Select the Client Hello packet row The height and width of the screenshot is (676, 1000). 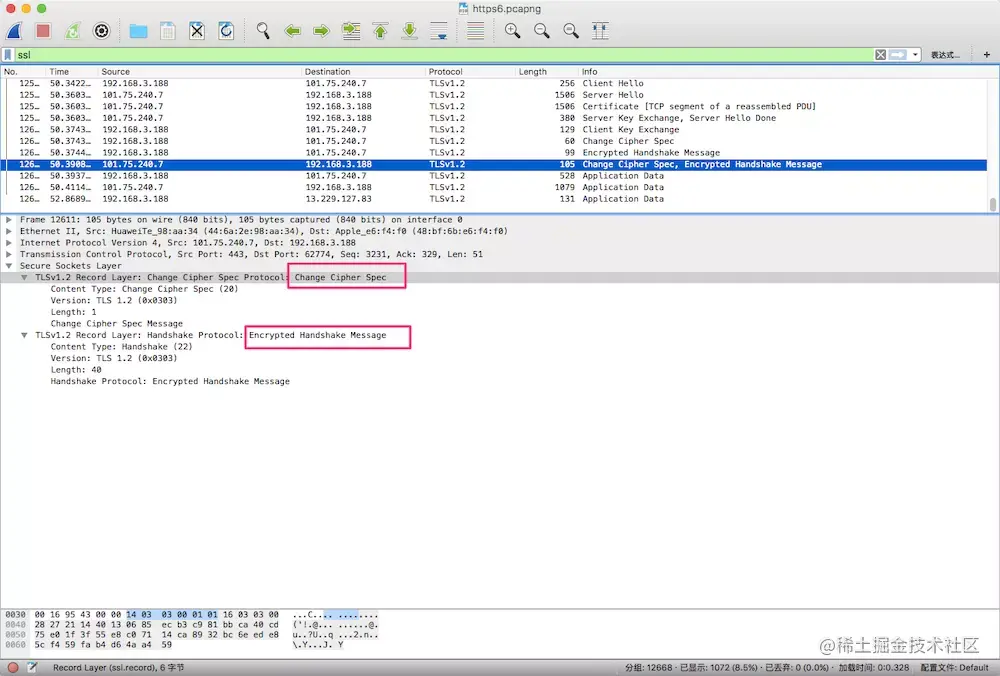tap(494, 84)
